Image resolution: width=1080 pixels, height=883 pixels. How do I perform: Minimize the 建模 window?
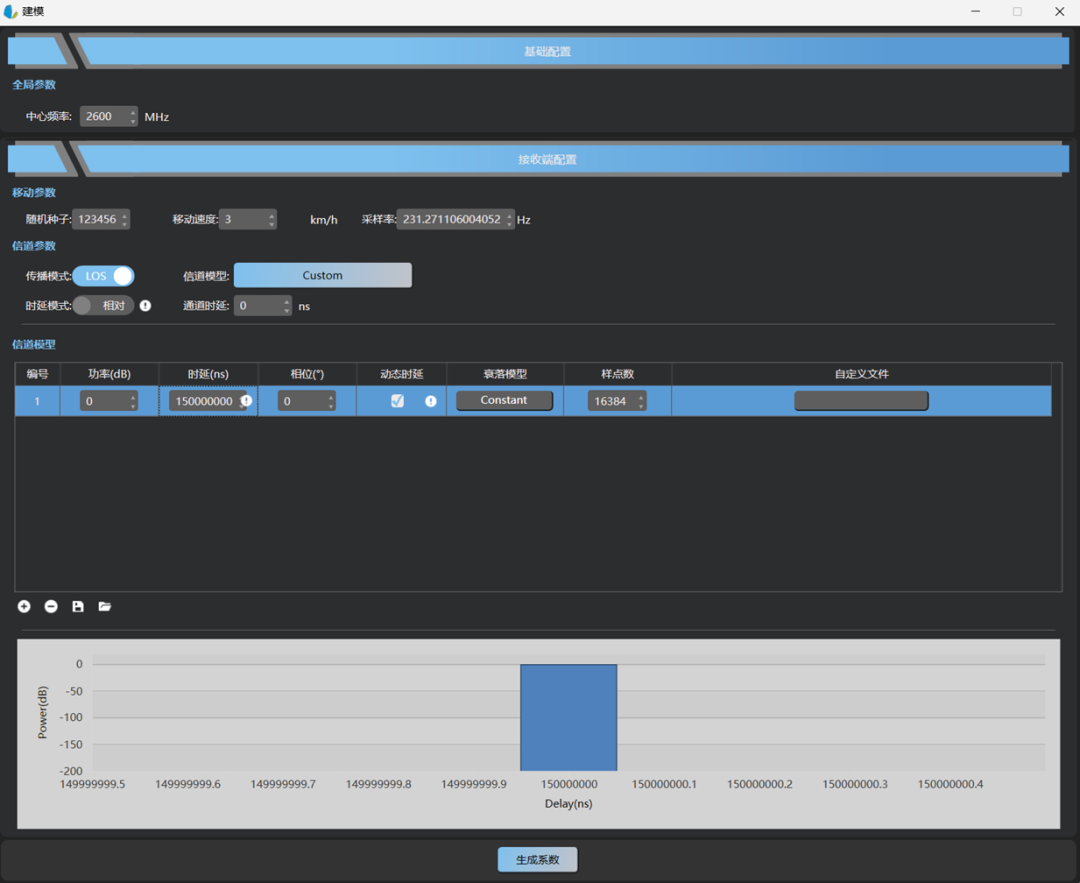(975, 12)
